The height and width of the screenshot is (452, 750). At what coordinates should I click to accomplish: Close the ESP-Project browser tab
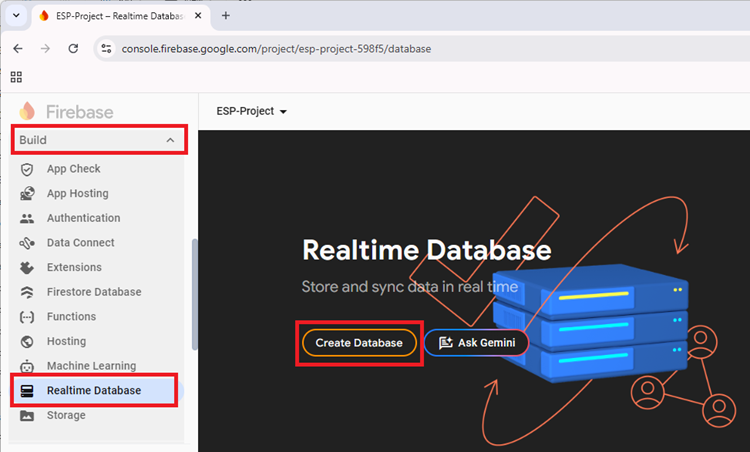198,16
